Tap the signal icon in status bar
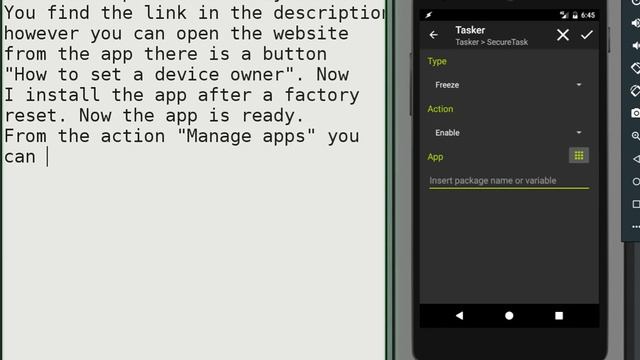Screen dimensions: 640x360 tap(564, 15)
